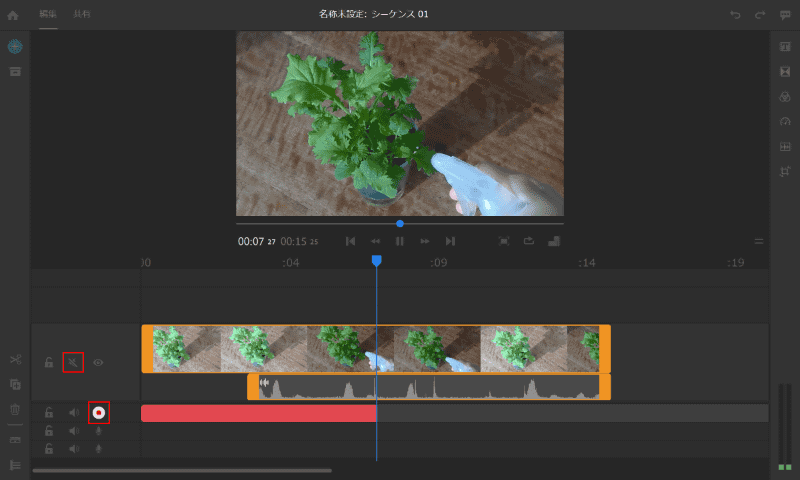The height and width of the screenshot is (480, 800).
Task: Toggle video track audio mute icon
Action: (x=73, y=362)
